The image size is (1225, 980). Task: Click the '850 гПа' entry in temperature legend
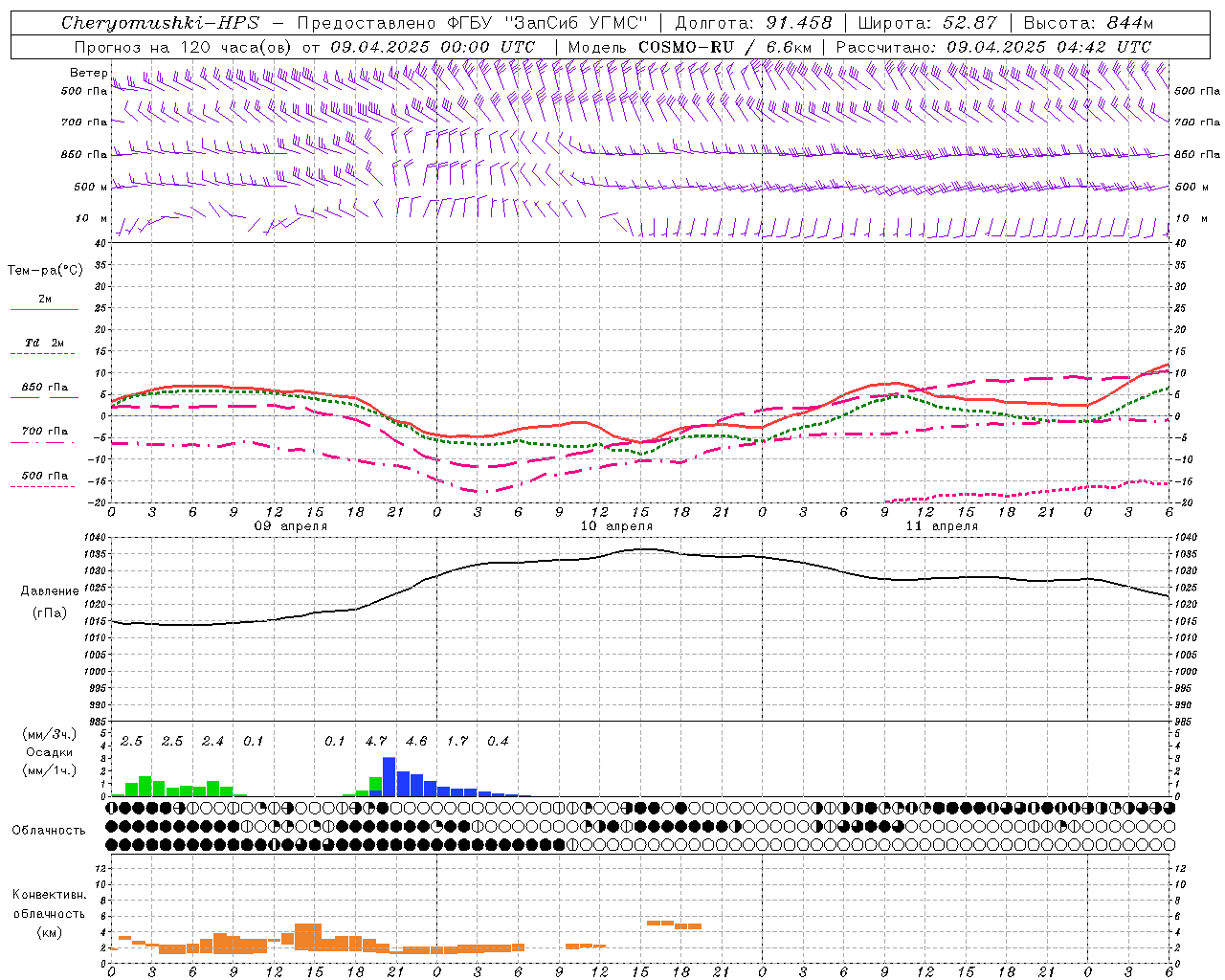[44, 388]
